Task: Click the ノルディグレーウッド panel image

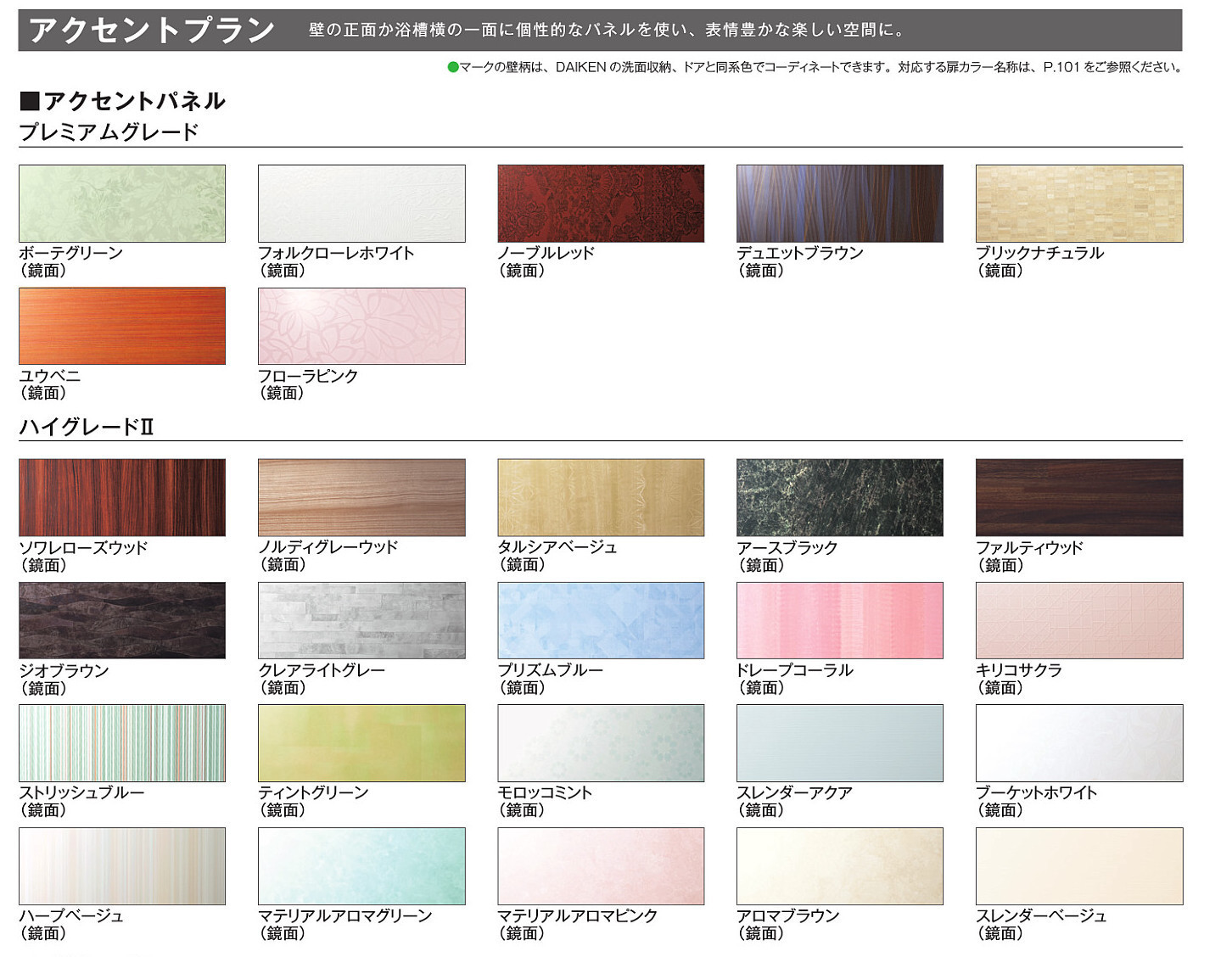Action: click(361, 497)
